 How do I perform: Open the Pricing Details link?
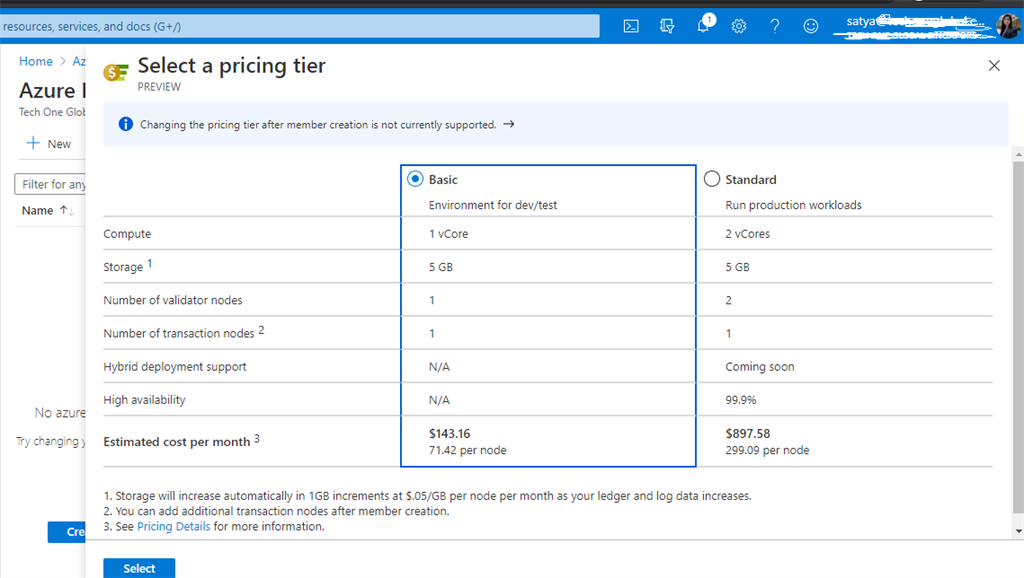173,526
